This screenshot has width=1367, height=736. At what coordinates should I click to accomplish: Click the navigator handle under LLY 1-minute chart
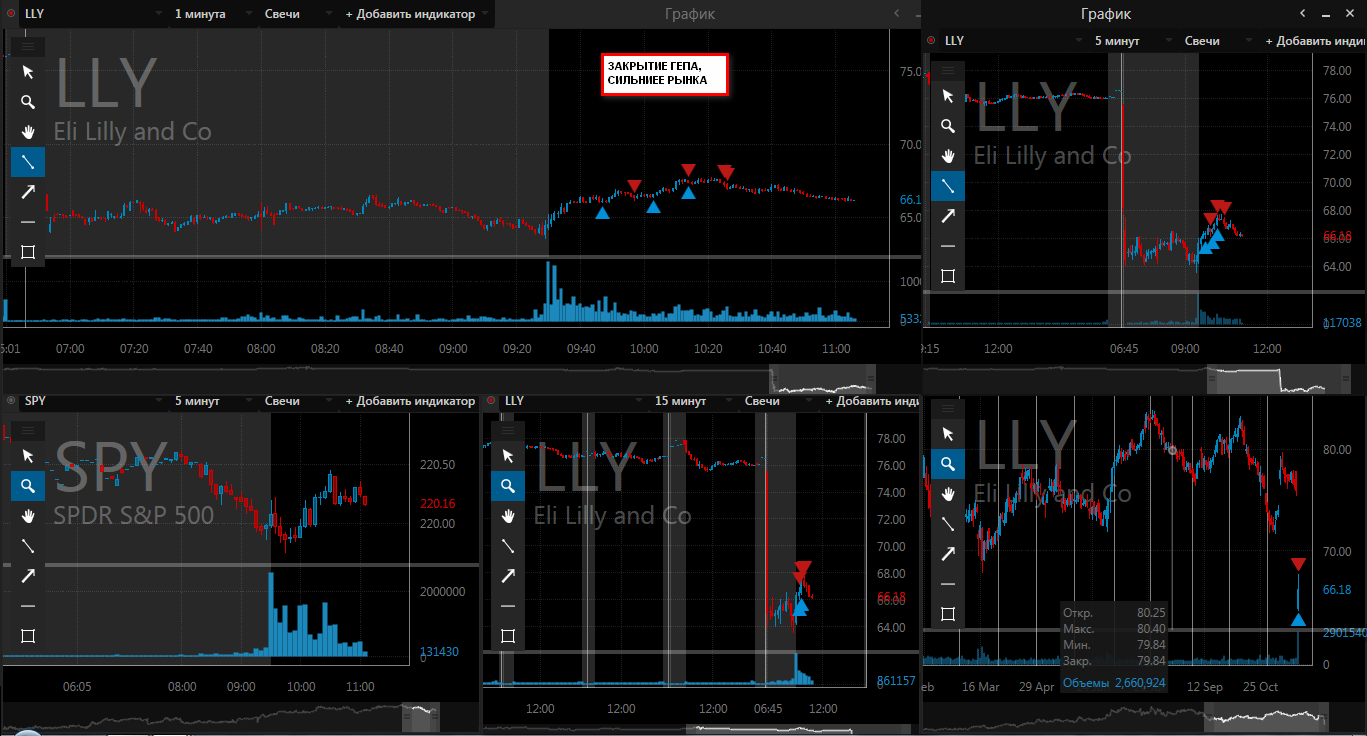(x=822, y=379)
